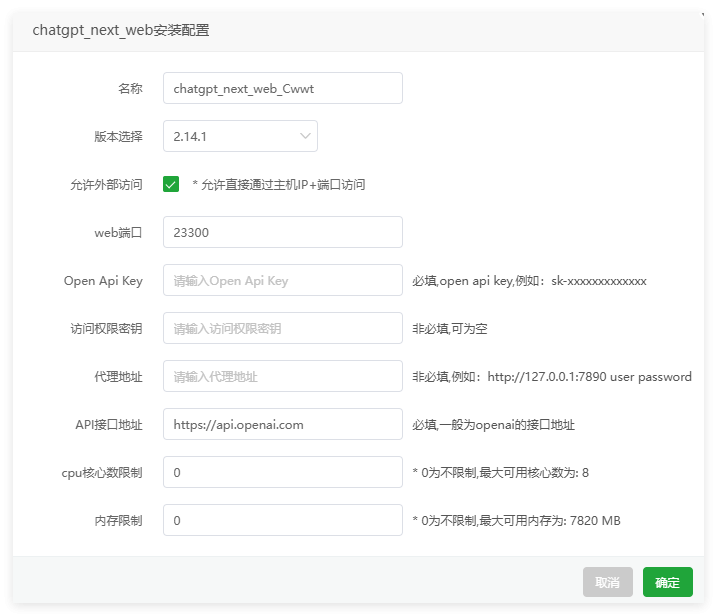Click the Open Api Key input box

[282, 280]
